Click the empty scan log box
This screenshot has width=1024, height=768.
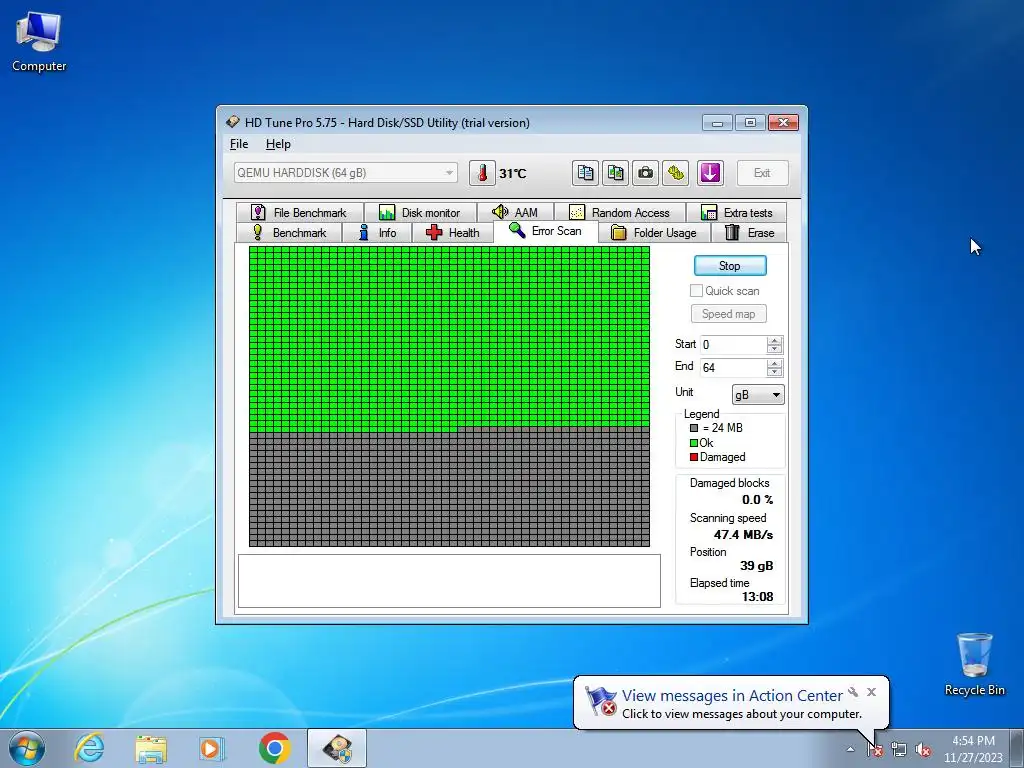pos(449,581)
